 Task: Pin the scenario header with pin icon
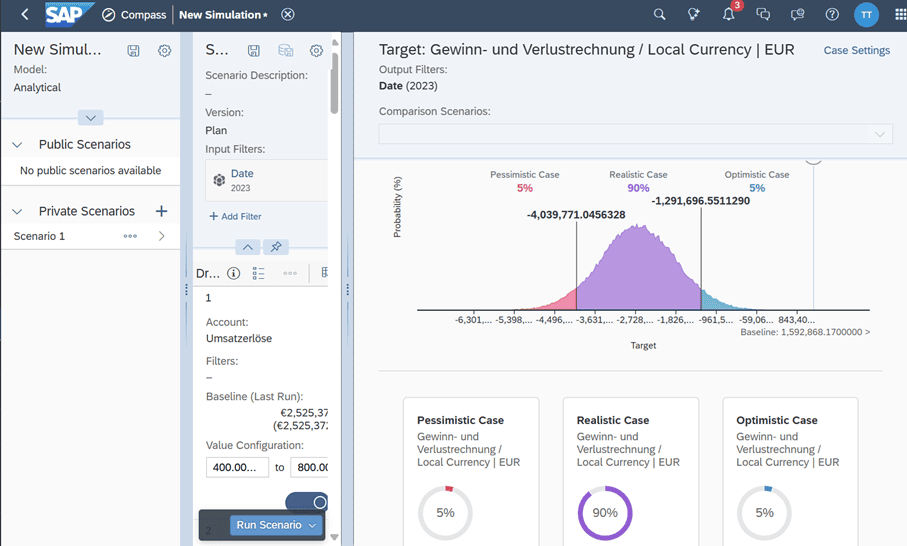coord(276,247)
